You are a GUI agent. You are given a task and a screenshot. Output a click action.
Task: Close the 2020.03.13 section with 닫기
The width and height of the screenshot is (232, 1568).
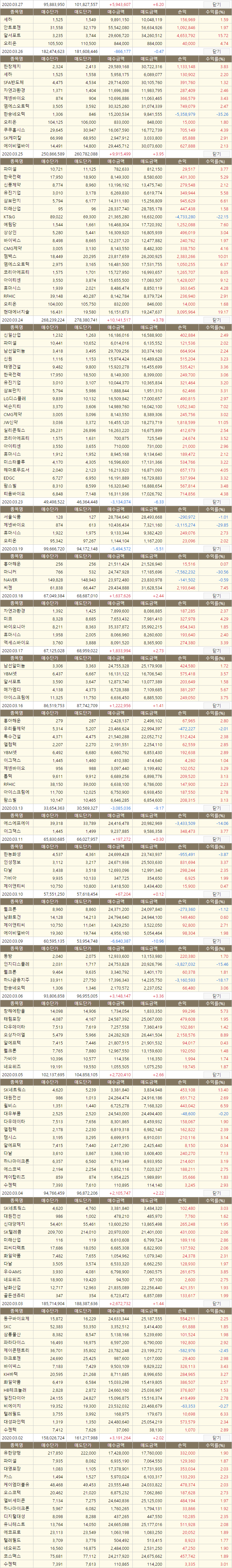216,808
